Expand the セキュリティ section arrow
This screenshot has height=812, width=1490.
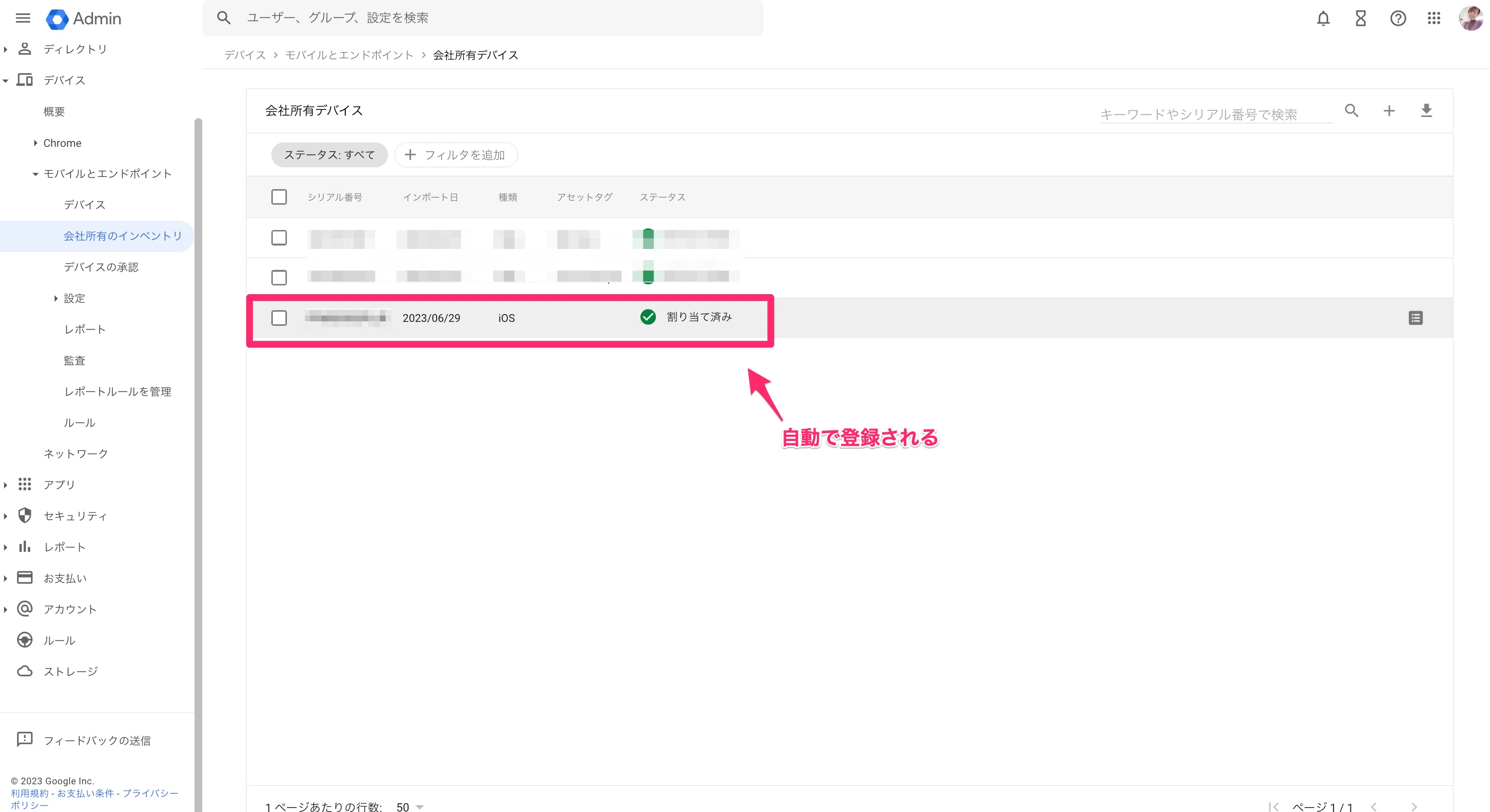tap(6, 516)
